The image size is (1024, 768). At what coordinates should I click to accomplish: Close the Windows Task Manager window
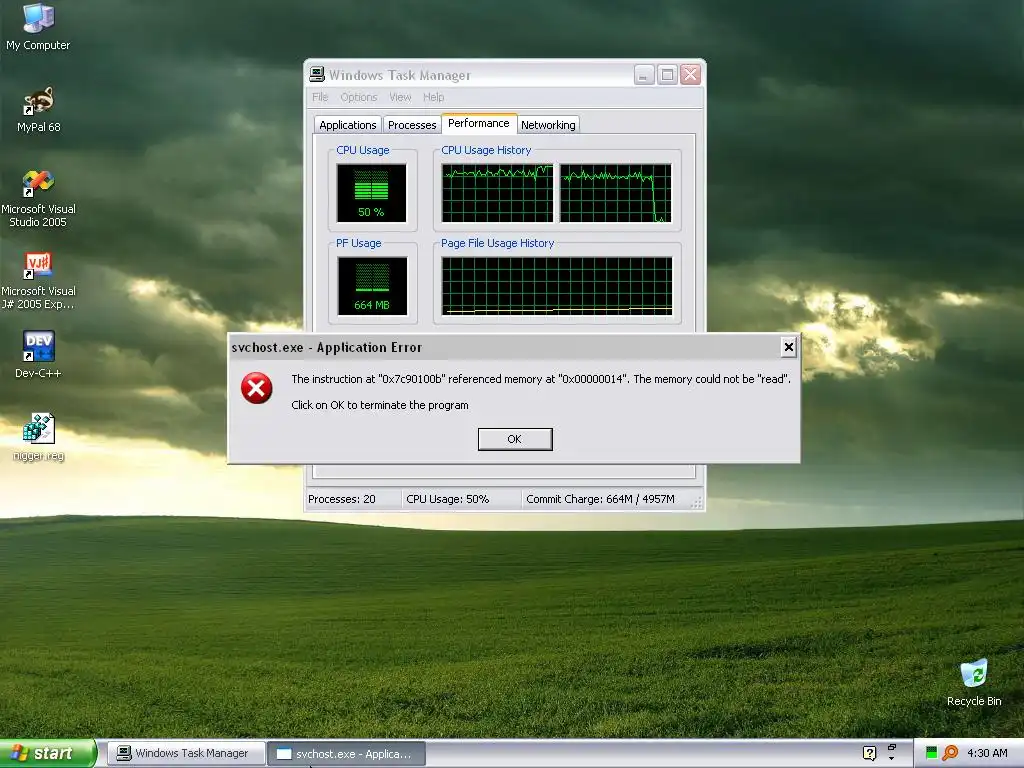(x=690, y=75)
